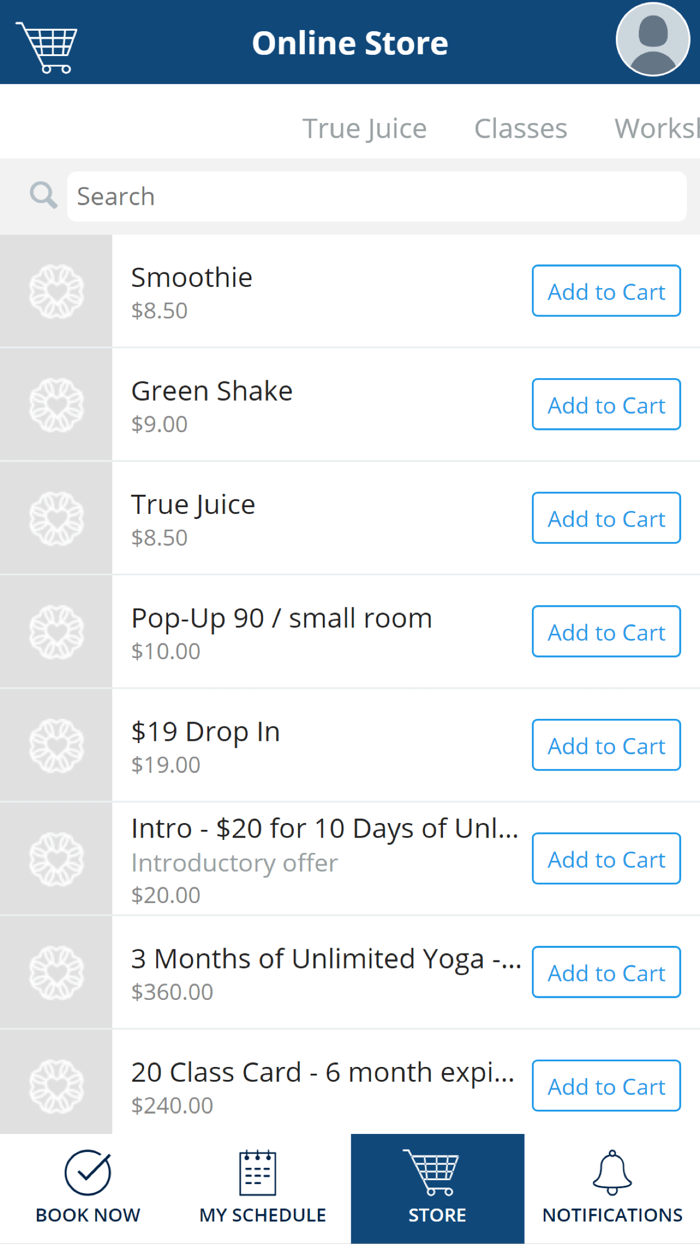Open the user profile avatar
The image size is (700, 1244).
(652, 42)
